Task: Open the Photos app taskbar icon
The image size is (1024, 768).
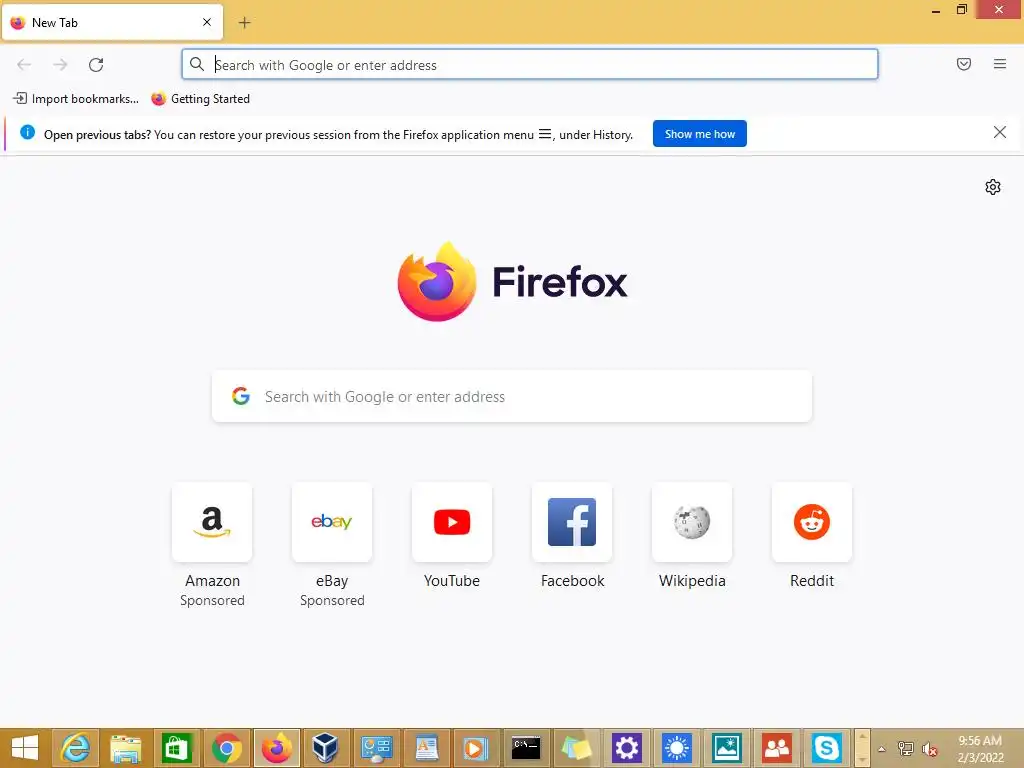Action: pyautogui.click(x=726, y=748)
